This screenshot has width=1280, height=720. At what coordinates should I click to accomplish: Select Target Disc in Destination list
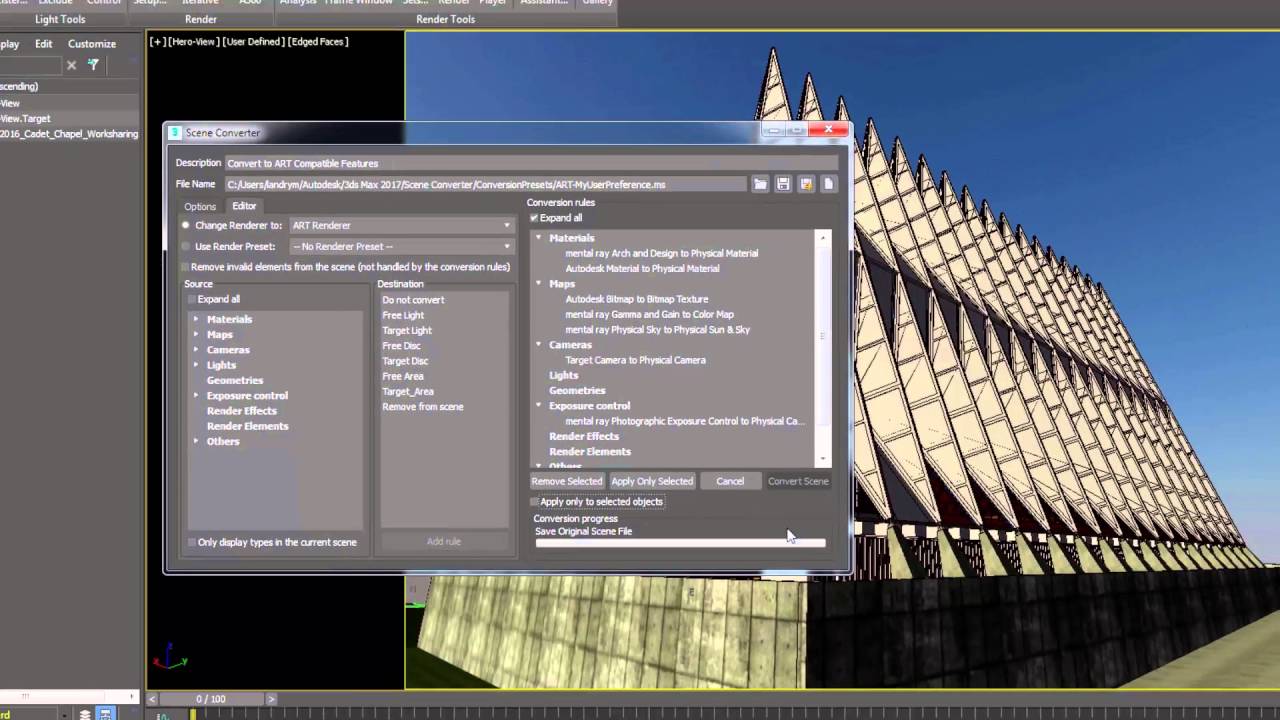(405, 361)
